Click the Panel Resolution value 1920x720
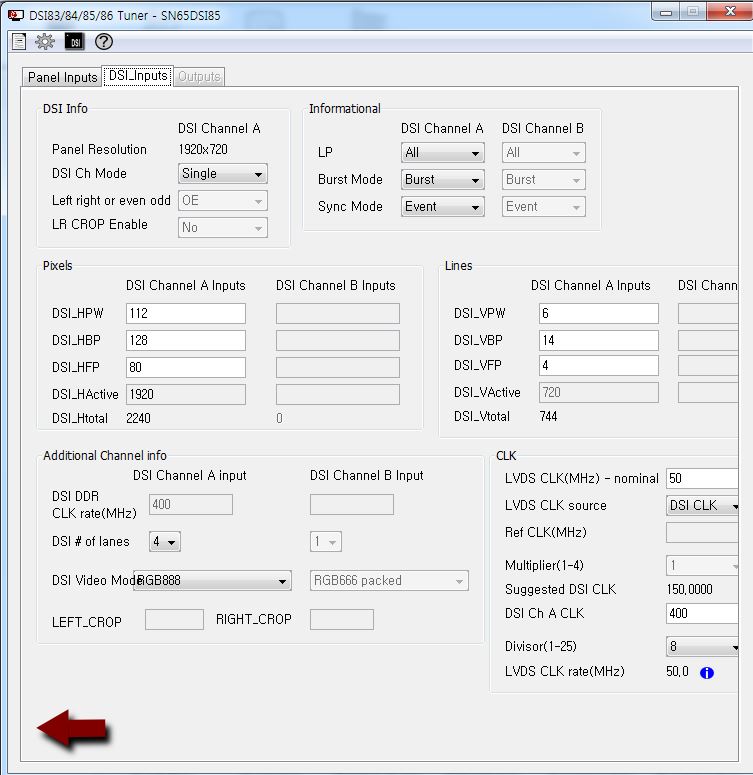The height and width of the screenshot is (775, 753). coord(203,149)
